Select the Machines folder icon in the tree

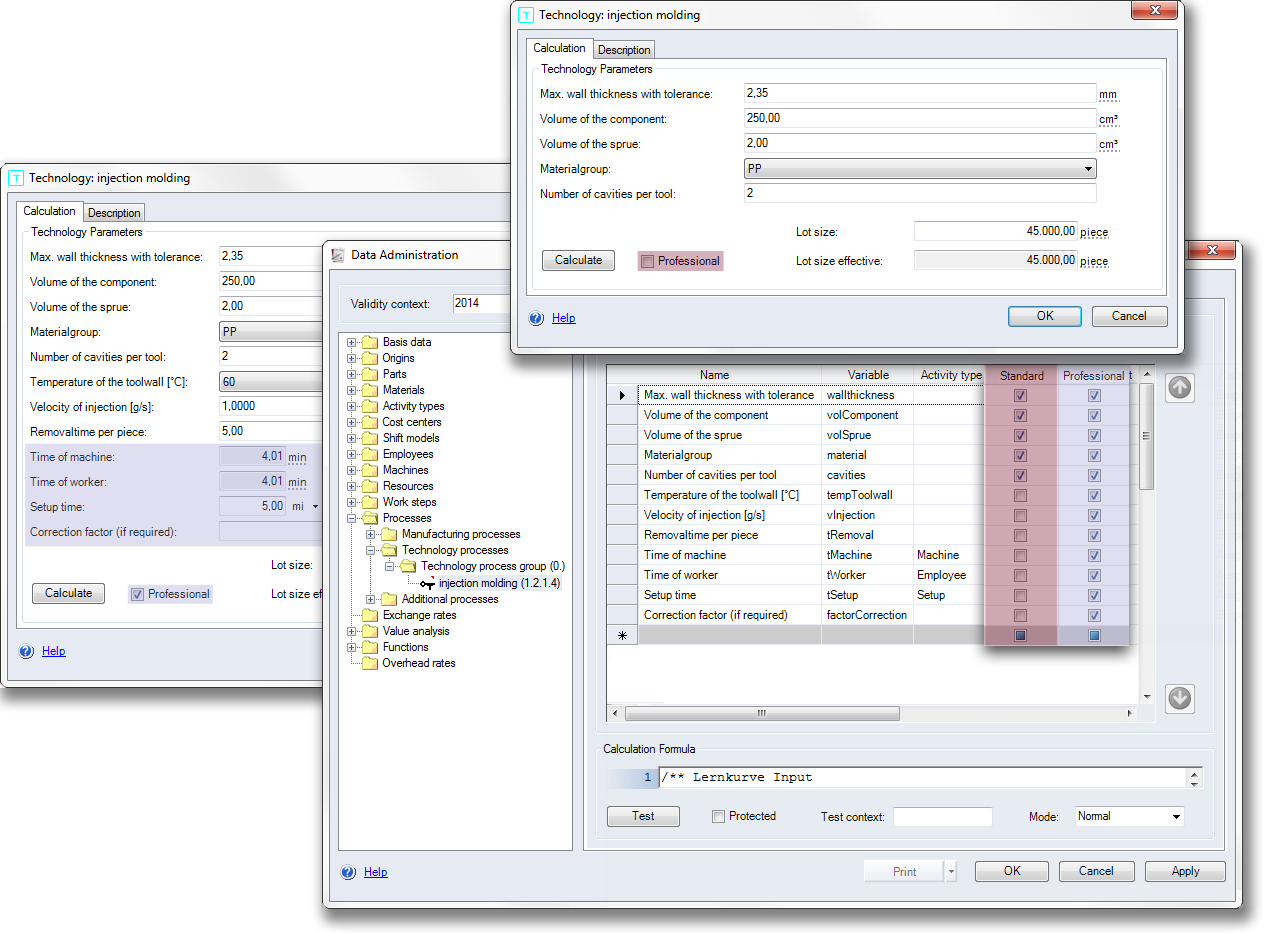click(371, 470)
